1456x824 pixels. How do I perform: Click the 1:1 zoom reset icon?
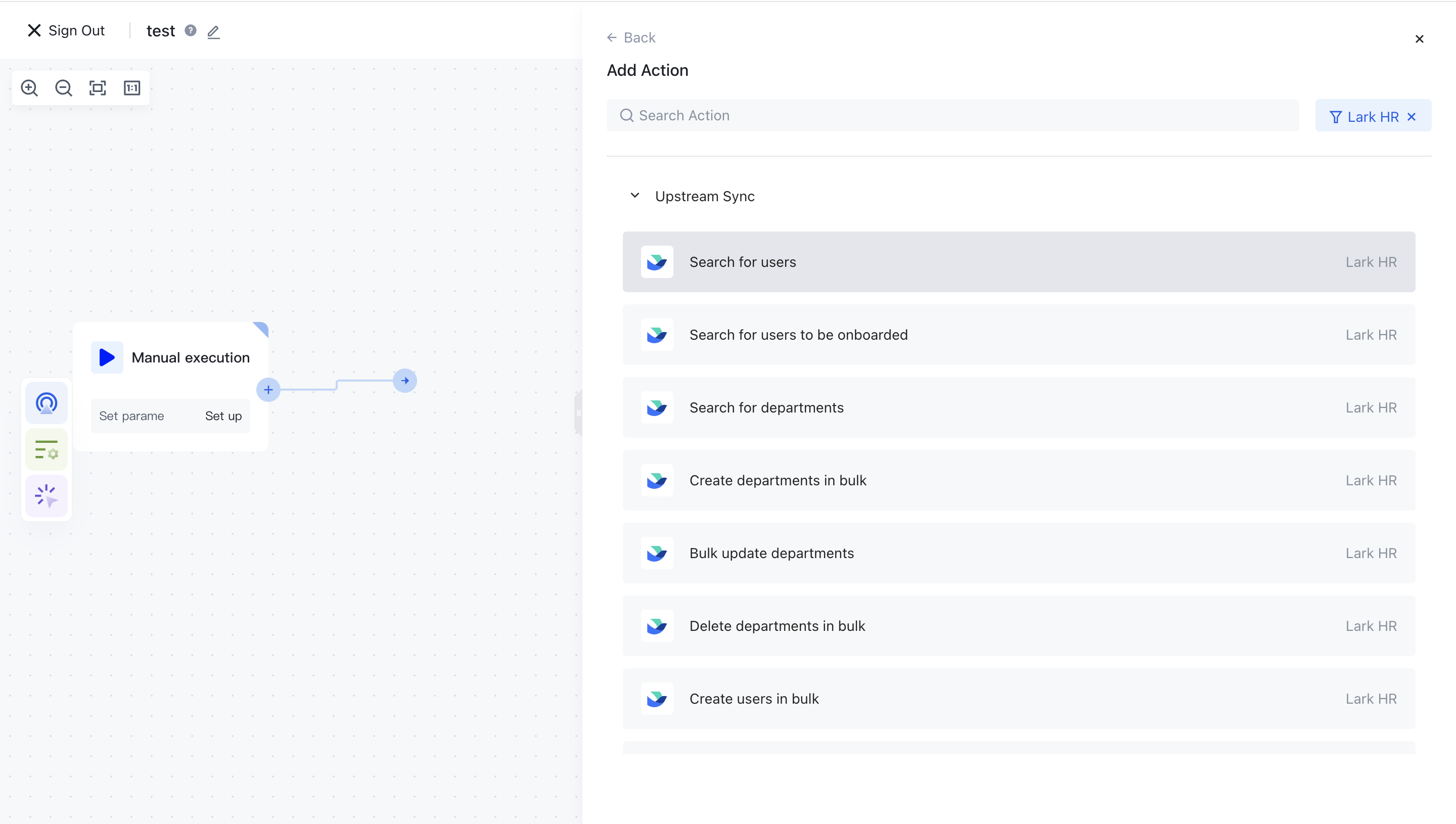tap(131, 88)
